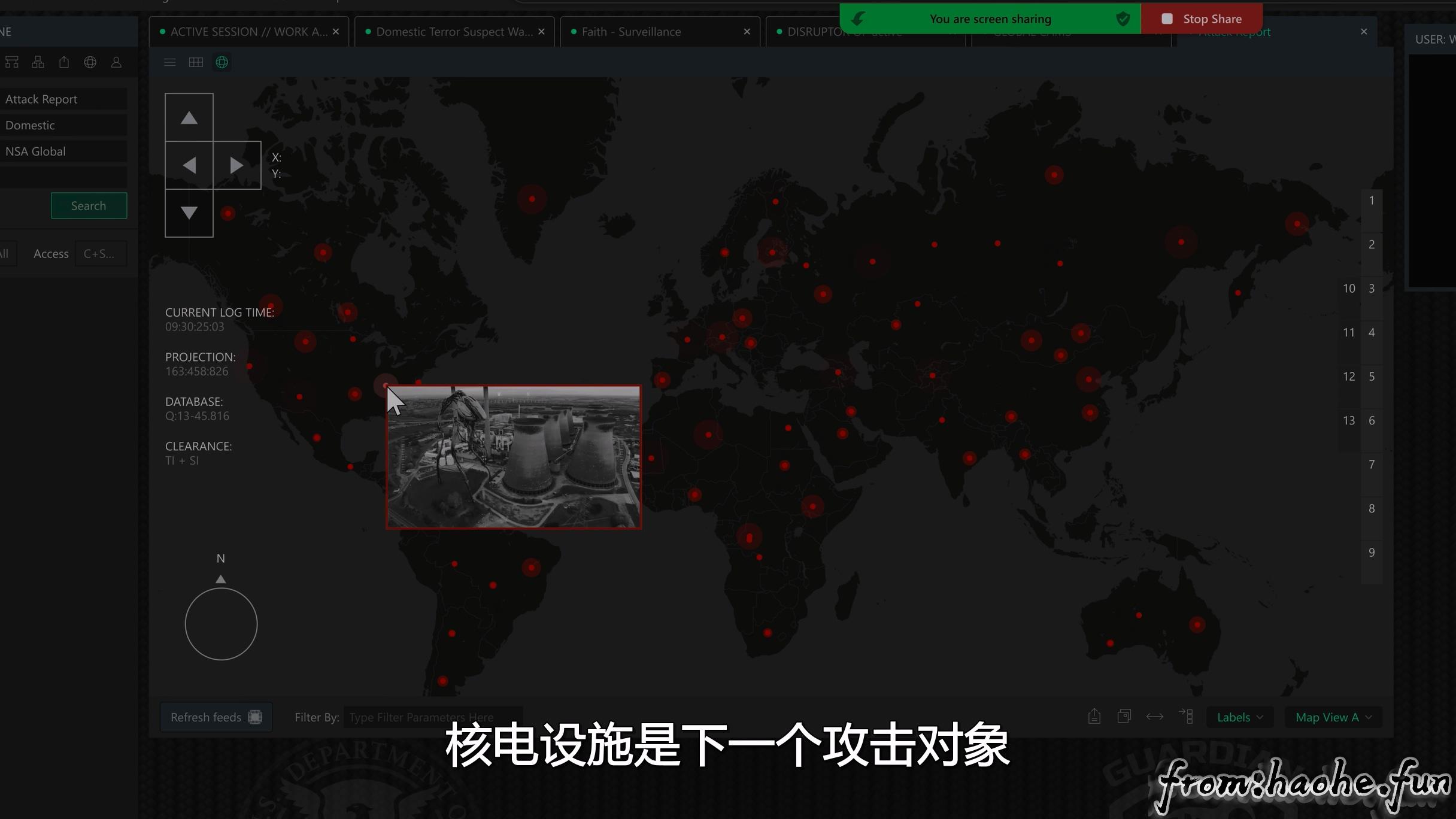1456x819 pixels.
Task: Click the large red hotspot in eastern Australia
Action: (1197, 625)
